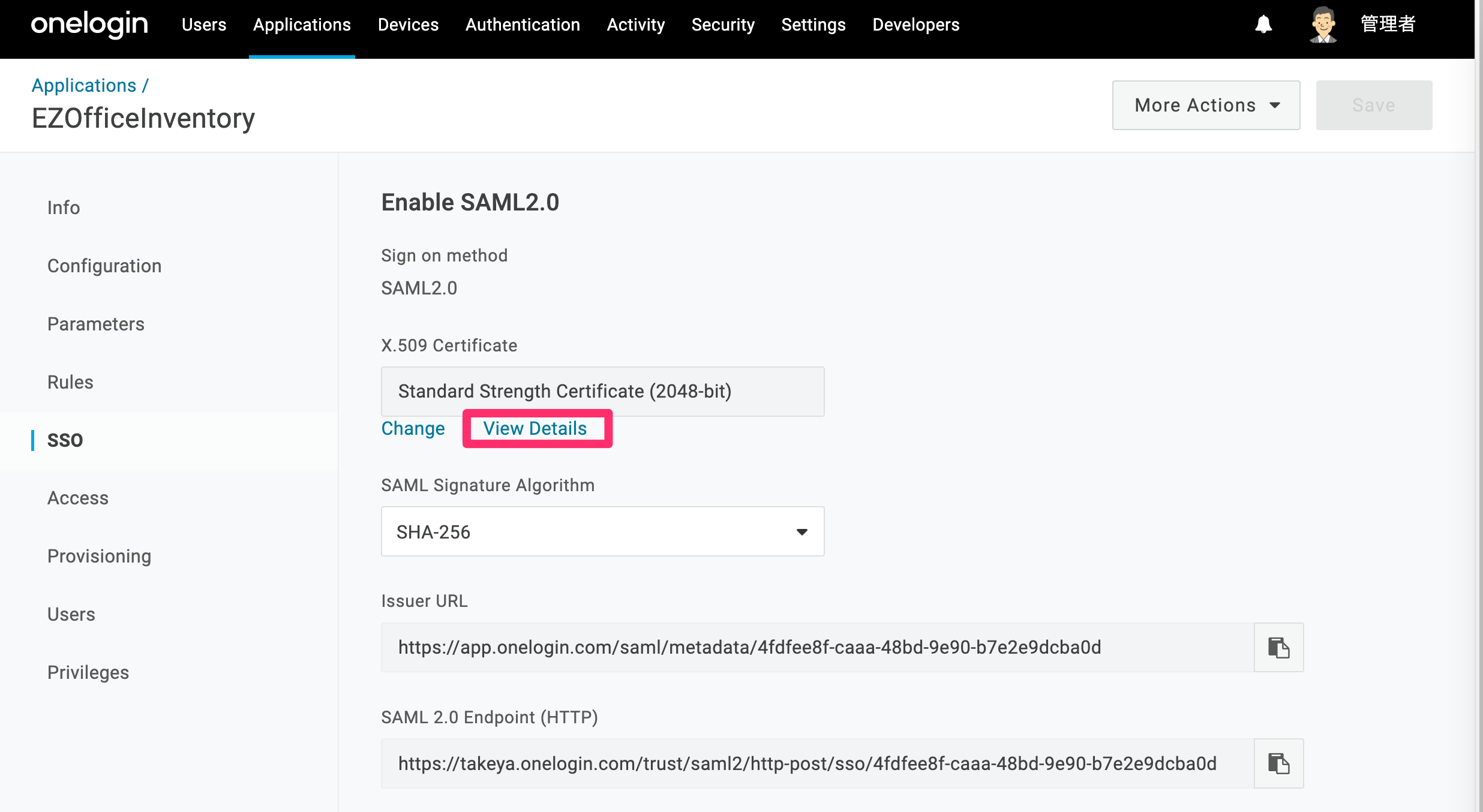Open the Devices menu
The width and height of the screenshot is (1483, 812).
pos(408,25)
